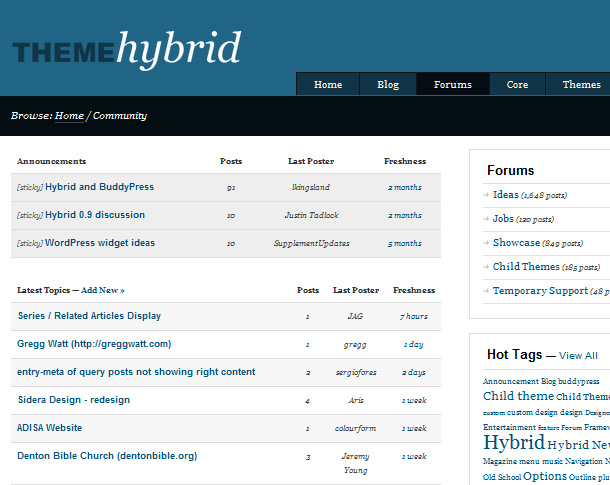Click last poster Jeremy Young
610x485 pixels.
point(355,463)
